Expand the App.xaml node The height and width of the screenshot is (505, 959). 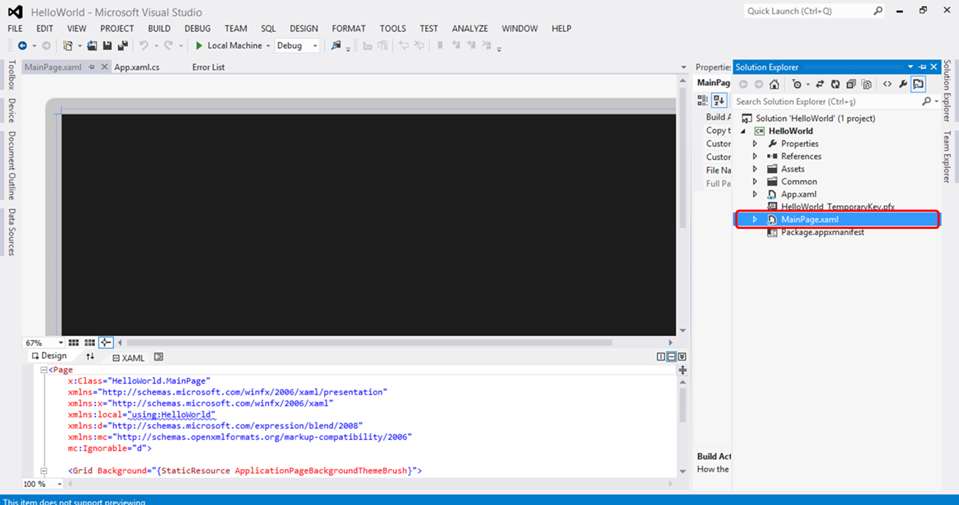(x=755, y=194)
